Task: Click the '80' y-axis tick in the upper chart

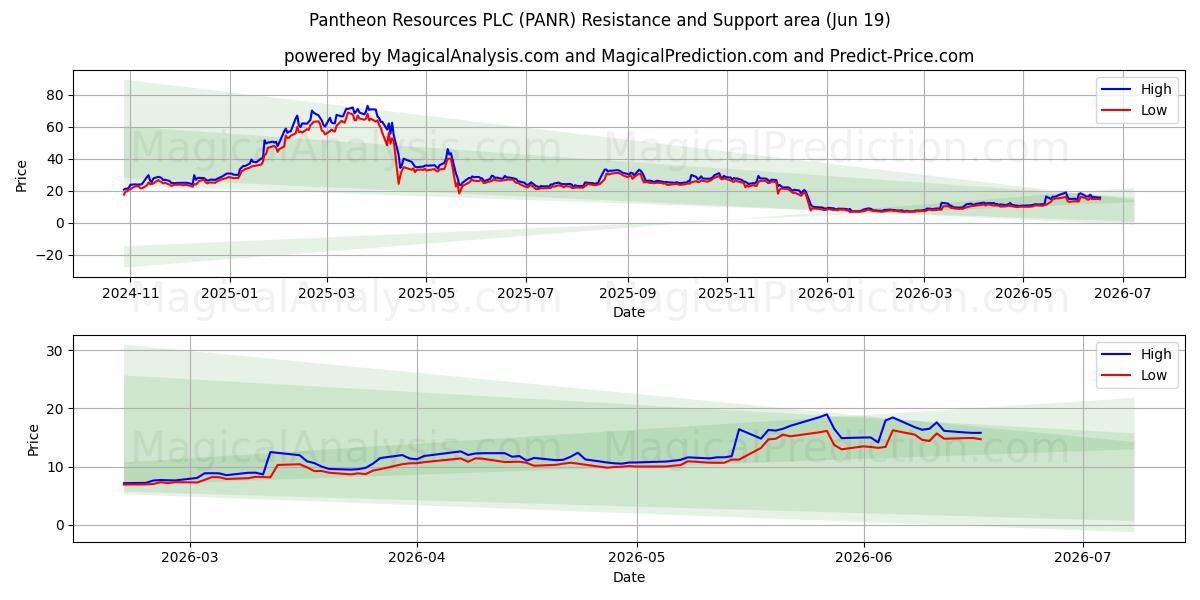Action: pyautogui.click(x=57, y=95)
